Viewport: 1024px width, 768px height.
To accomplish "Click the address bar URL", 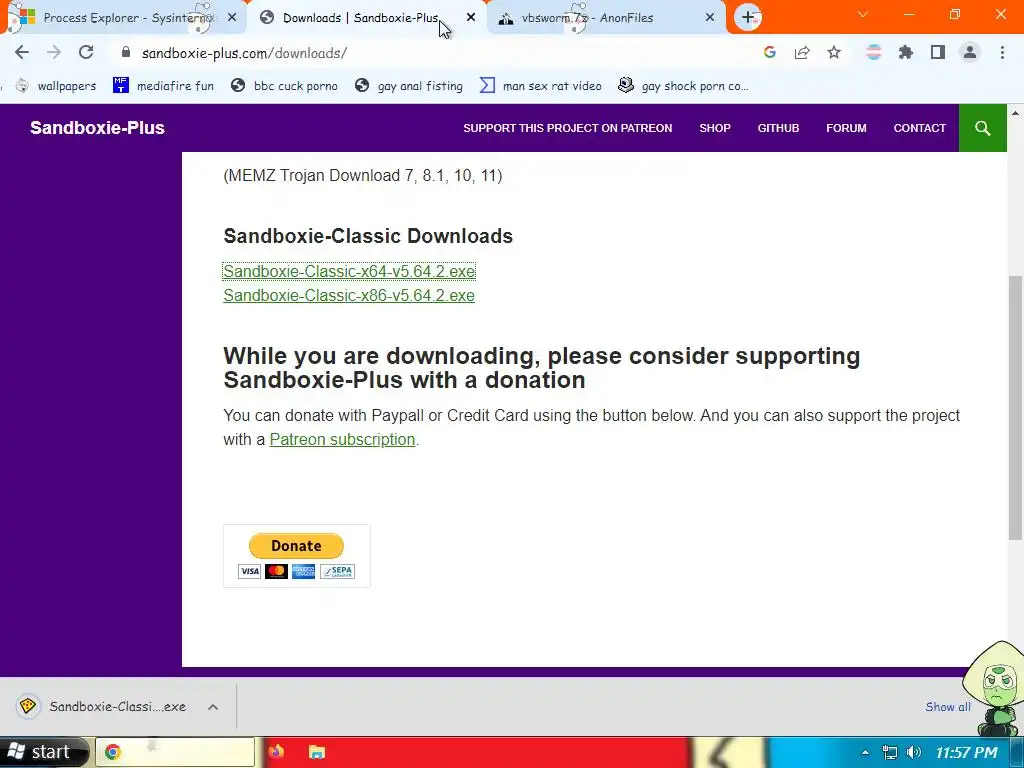I will (x=244, y=53).
